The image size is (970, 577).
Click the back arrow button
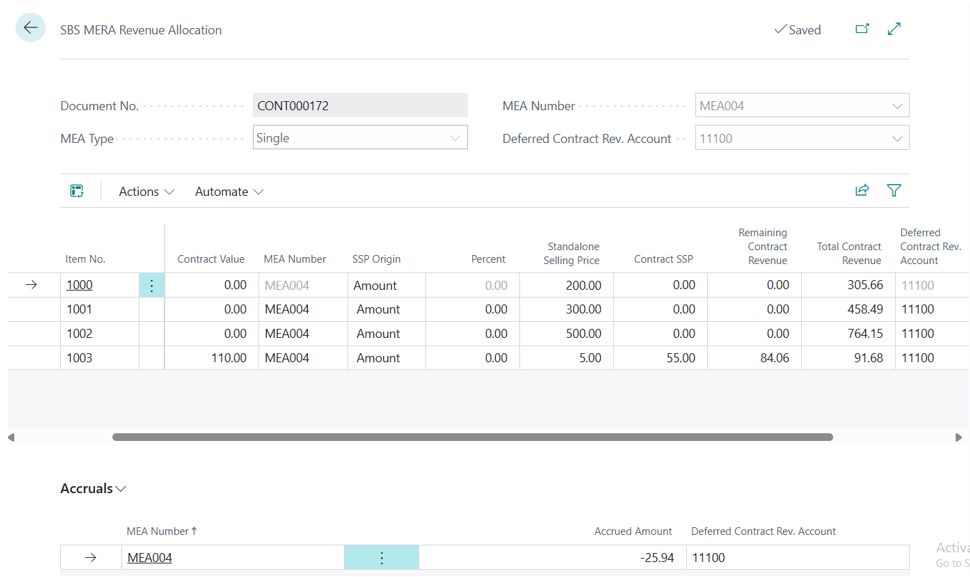[x=30, y=28]
